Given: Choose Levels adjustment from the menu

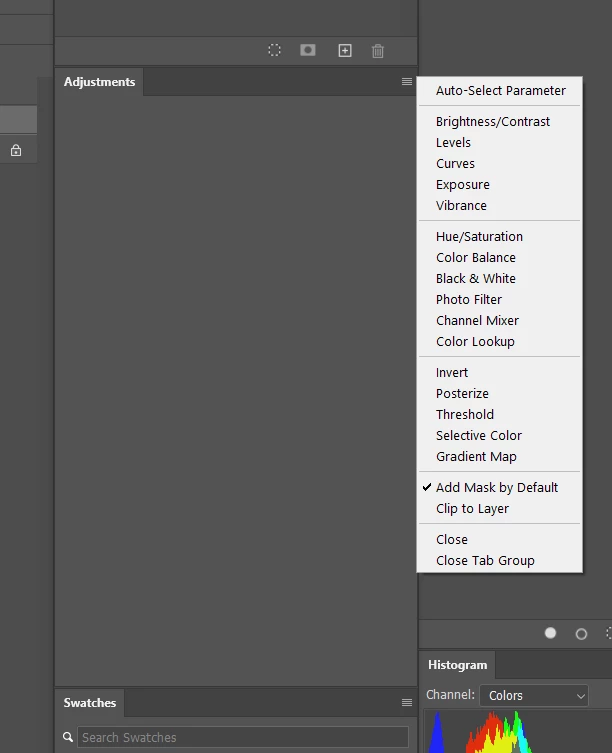Looking at the screenshot, I should (x=500, y=143).
